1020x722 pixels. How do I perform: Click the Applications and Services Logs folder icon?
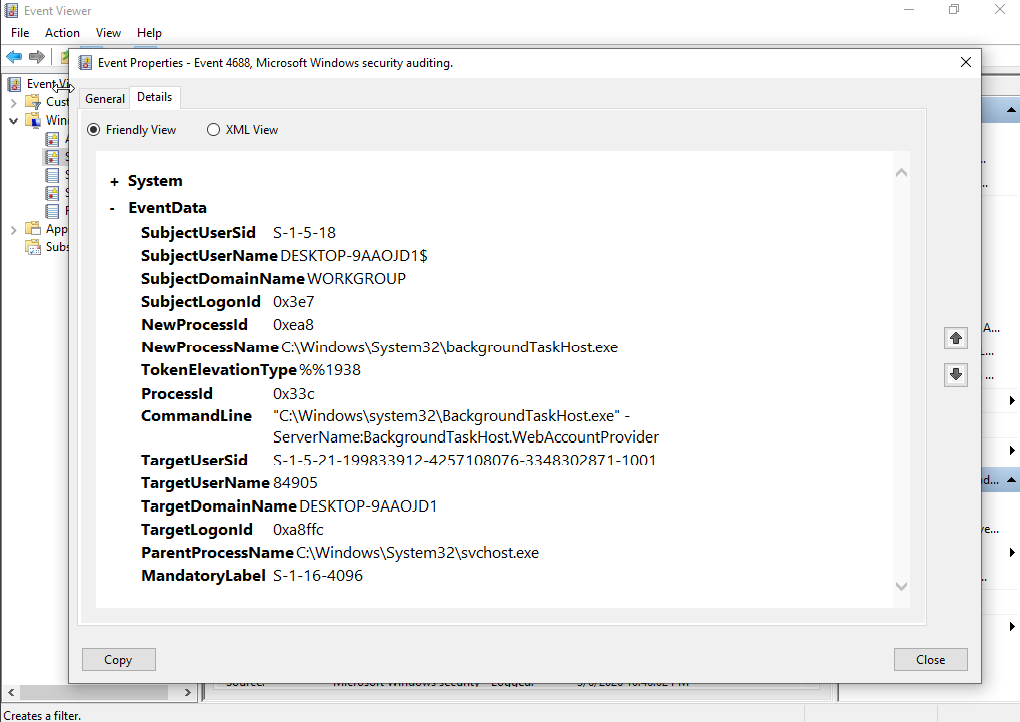[x=33, y=228]
